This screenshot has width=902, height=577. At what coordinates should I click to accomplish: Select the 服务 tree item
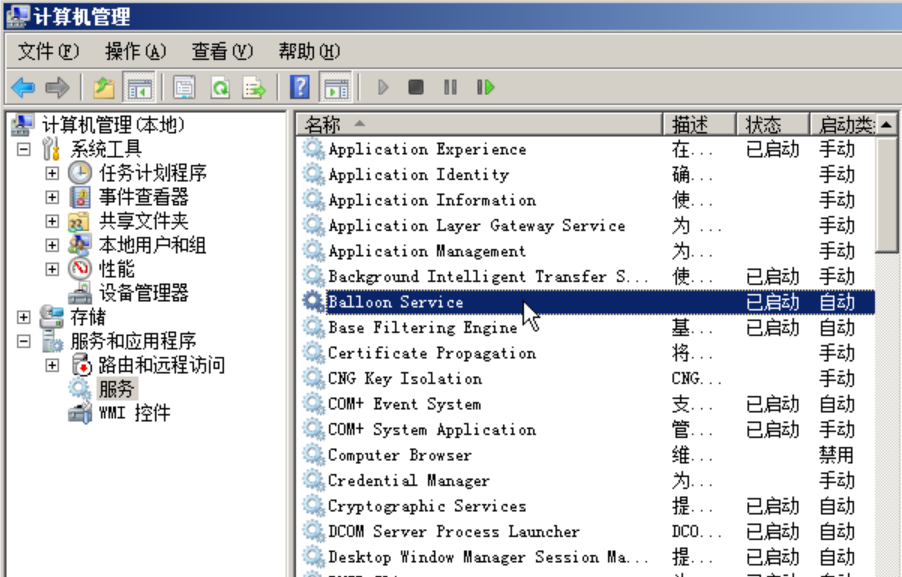[116, 389]
